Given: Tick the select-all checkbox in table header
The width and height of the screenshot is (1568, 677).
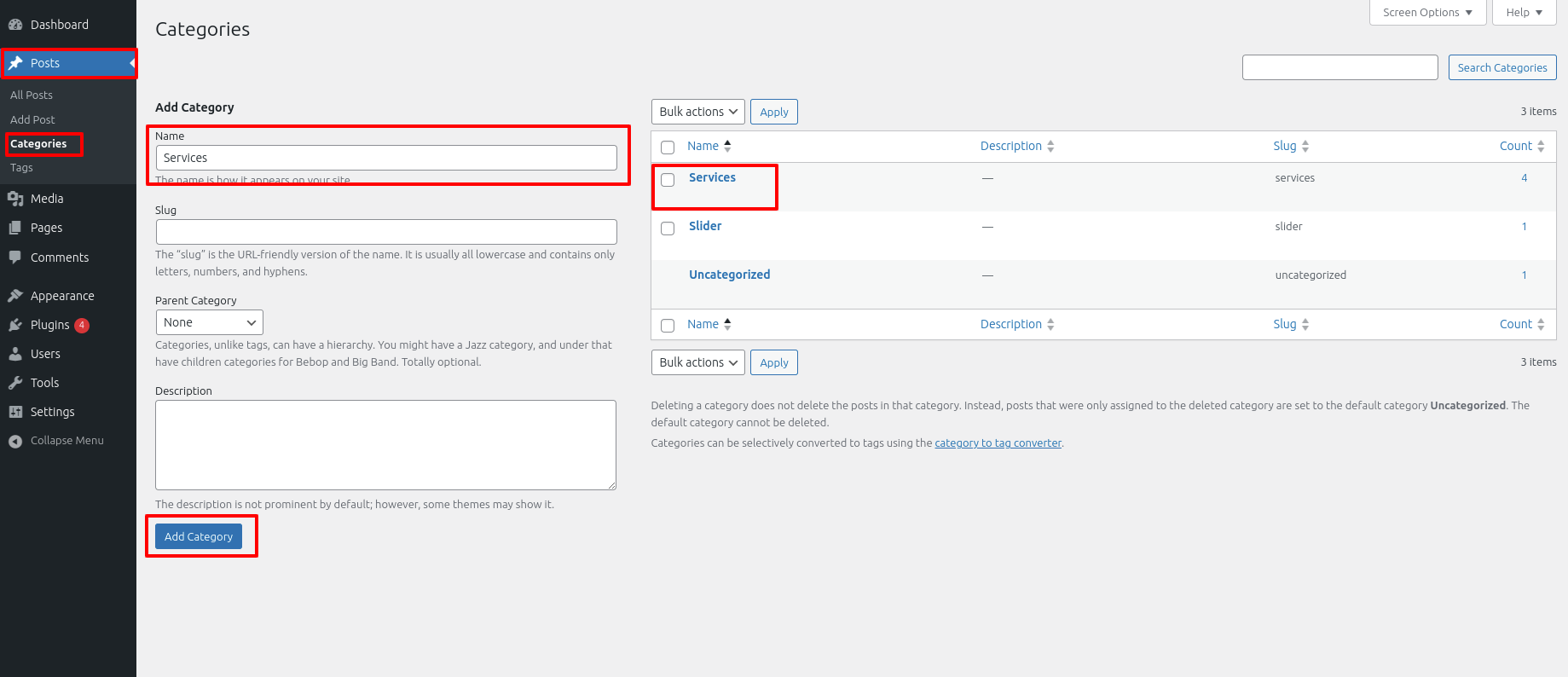Looking at the screenshot, I should (x=668, y=148).
